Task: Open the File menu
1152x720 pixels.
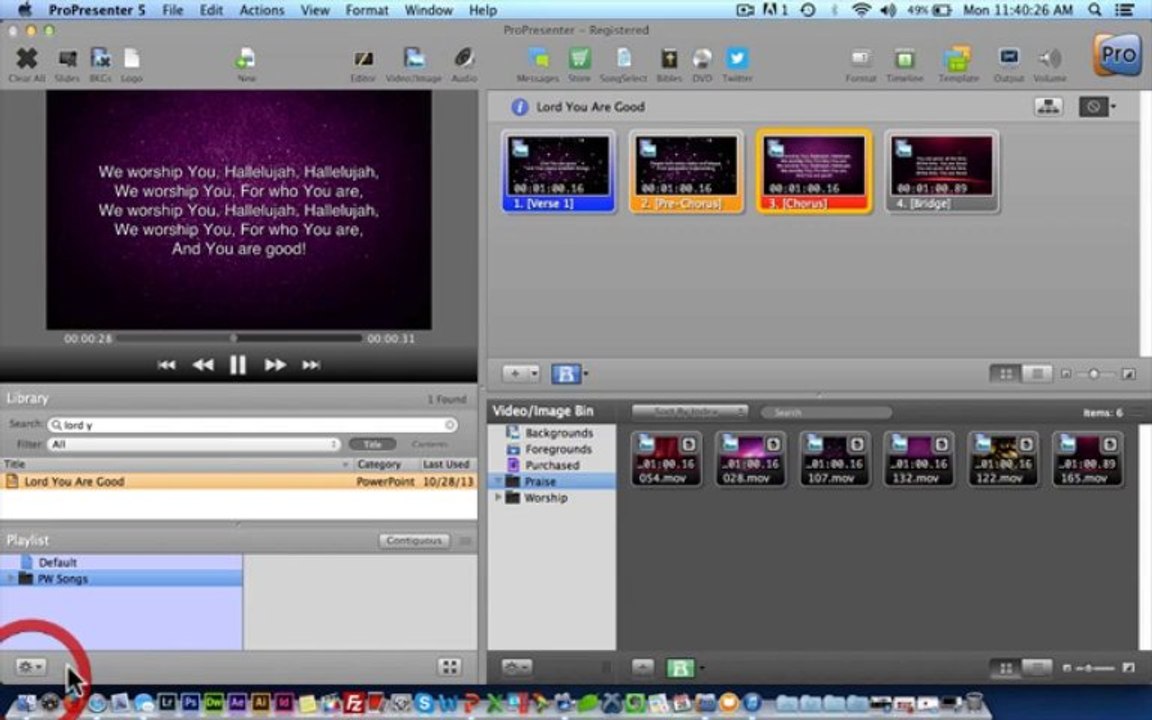Action: [x=173, y=10]
